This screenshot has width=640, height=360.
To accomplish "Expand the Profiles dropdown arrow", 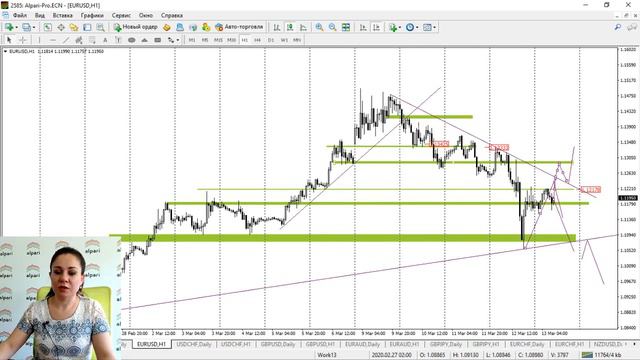I will pyautogui.click(x=34, y=27).
